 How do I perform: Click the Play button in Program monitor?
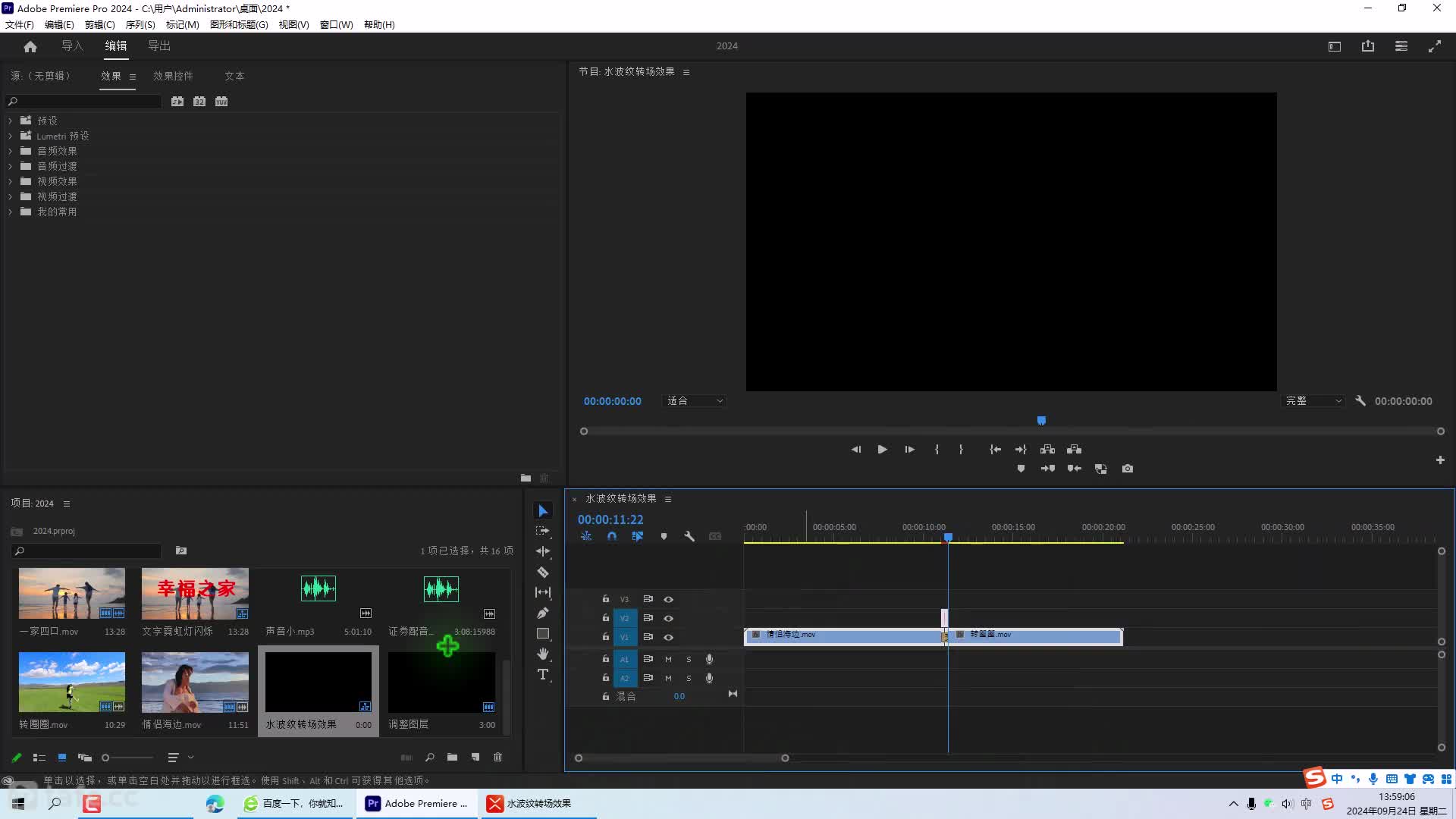click(882, 450)
